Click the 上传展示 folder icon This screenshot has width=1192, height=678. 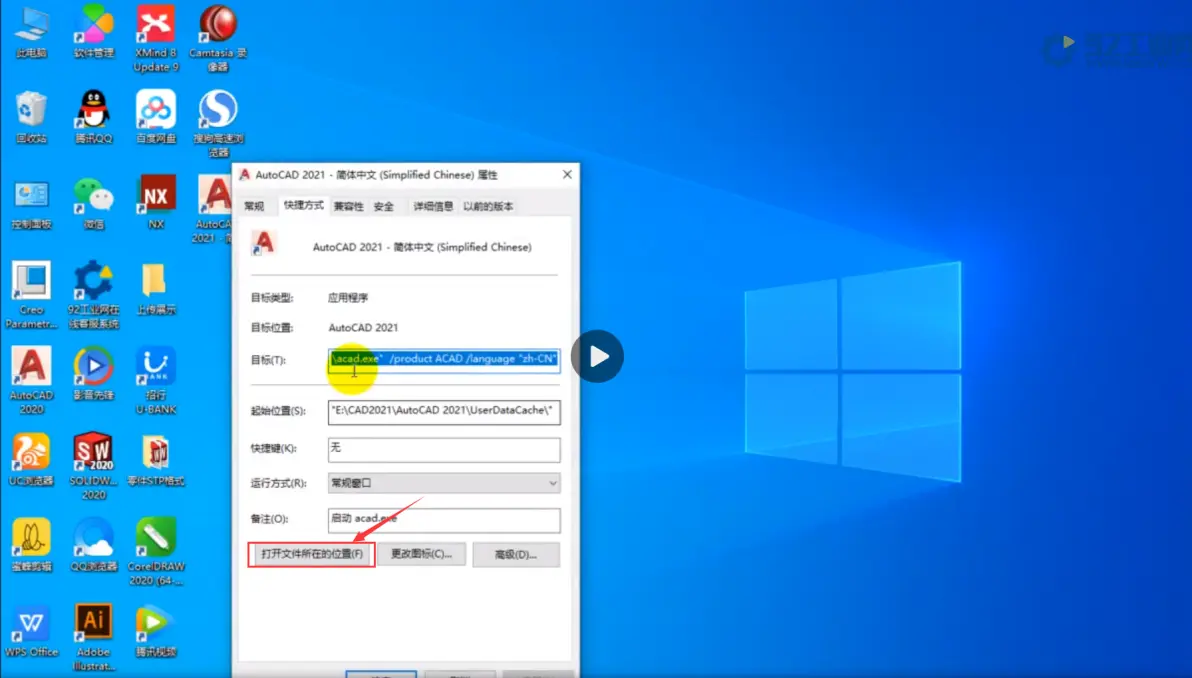pyautogui.click(x=156, y=289)
